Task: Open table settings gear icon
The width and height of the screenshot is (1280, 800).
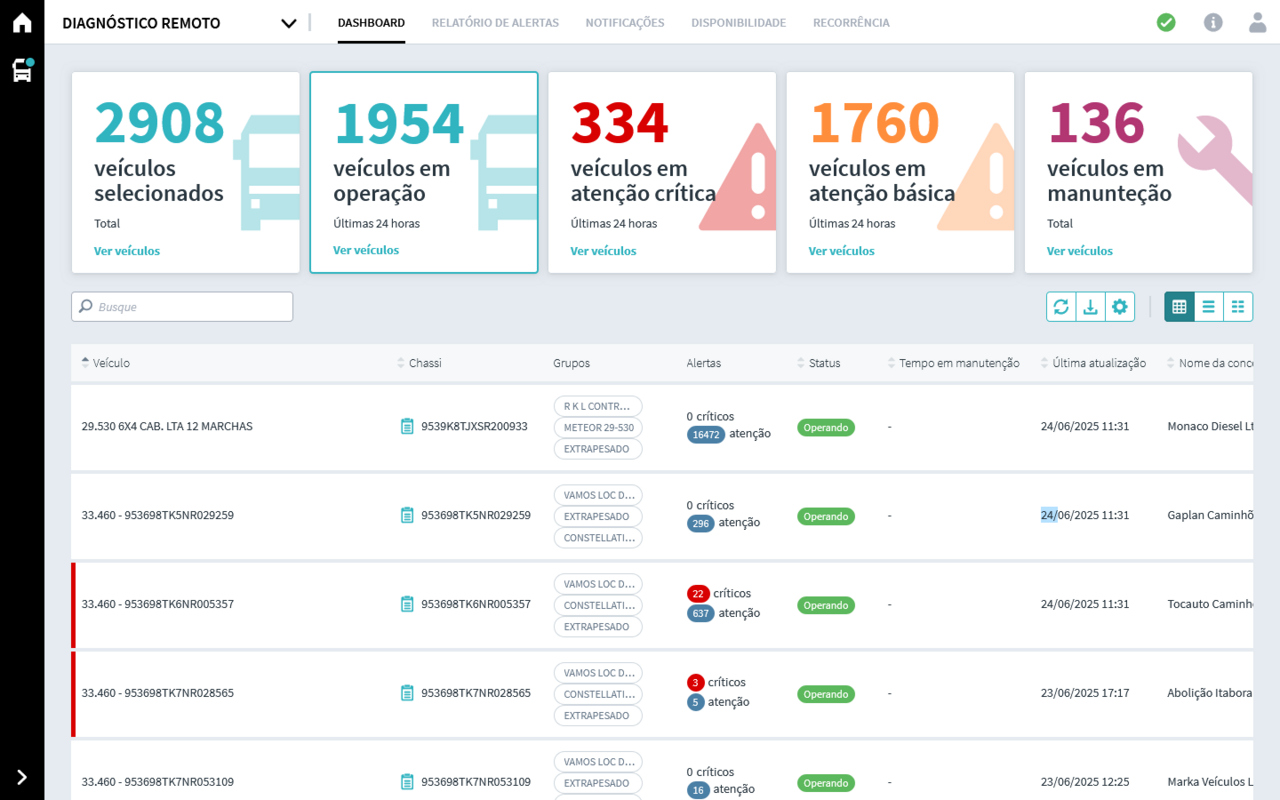Action: [1120, 307]
